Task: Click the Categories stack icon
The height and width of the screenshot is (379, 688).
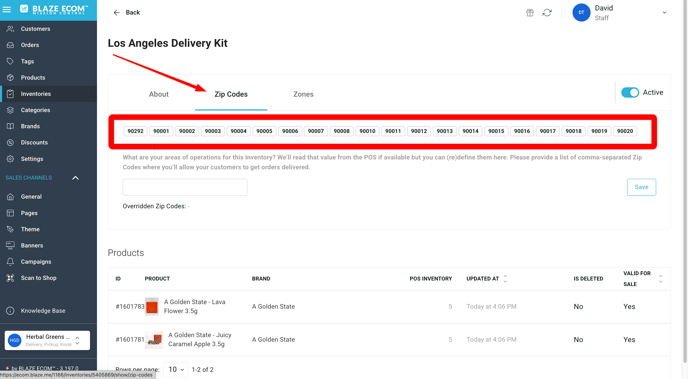Action: pos(10,110)
